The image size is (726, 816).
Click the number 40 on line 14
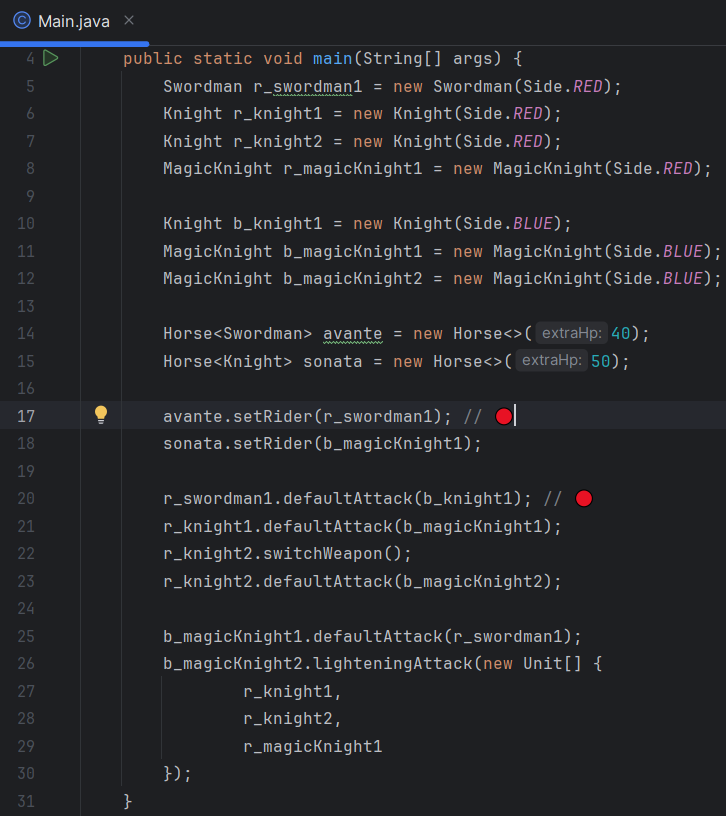(620, 334)
